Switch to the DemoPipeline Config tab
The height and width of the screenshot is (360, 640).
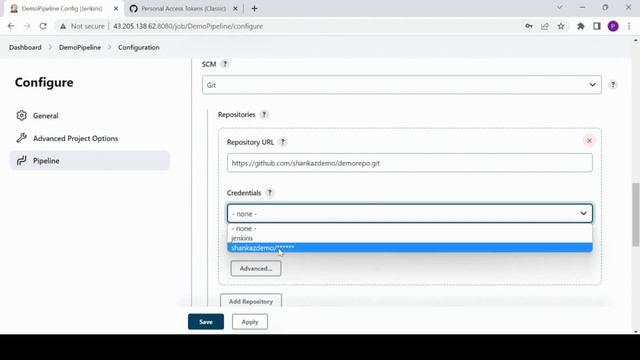coord(62,8)
